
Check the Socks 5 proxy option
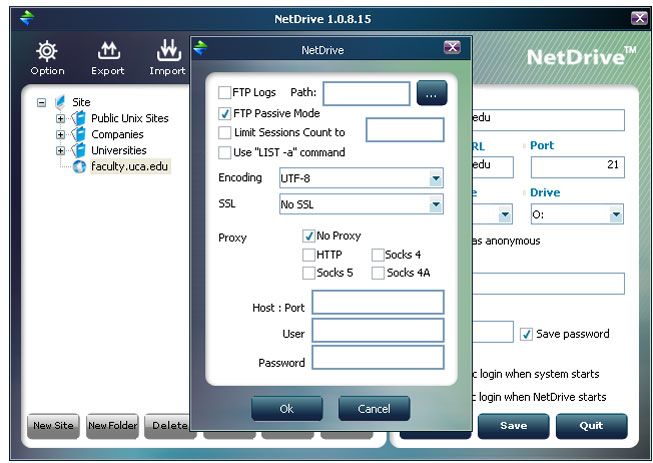coord(309,273)
